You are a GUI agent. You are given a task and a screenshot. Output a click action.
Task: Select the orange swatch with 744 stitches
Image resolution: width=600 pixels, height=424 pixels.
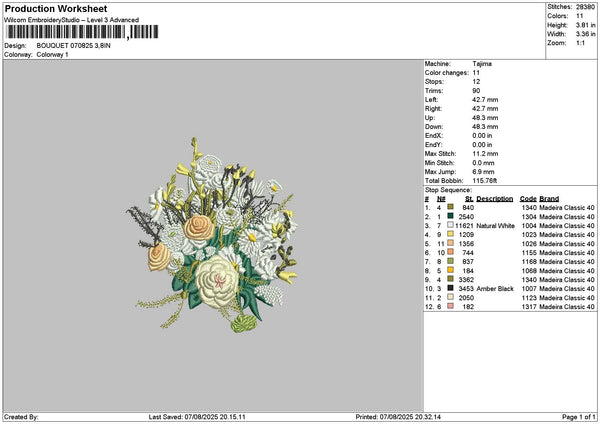[450, 252]
